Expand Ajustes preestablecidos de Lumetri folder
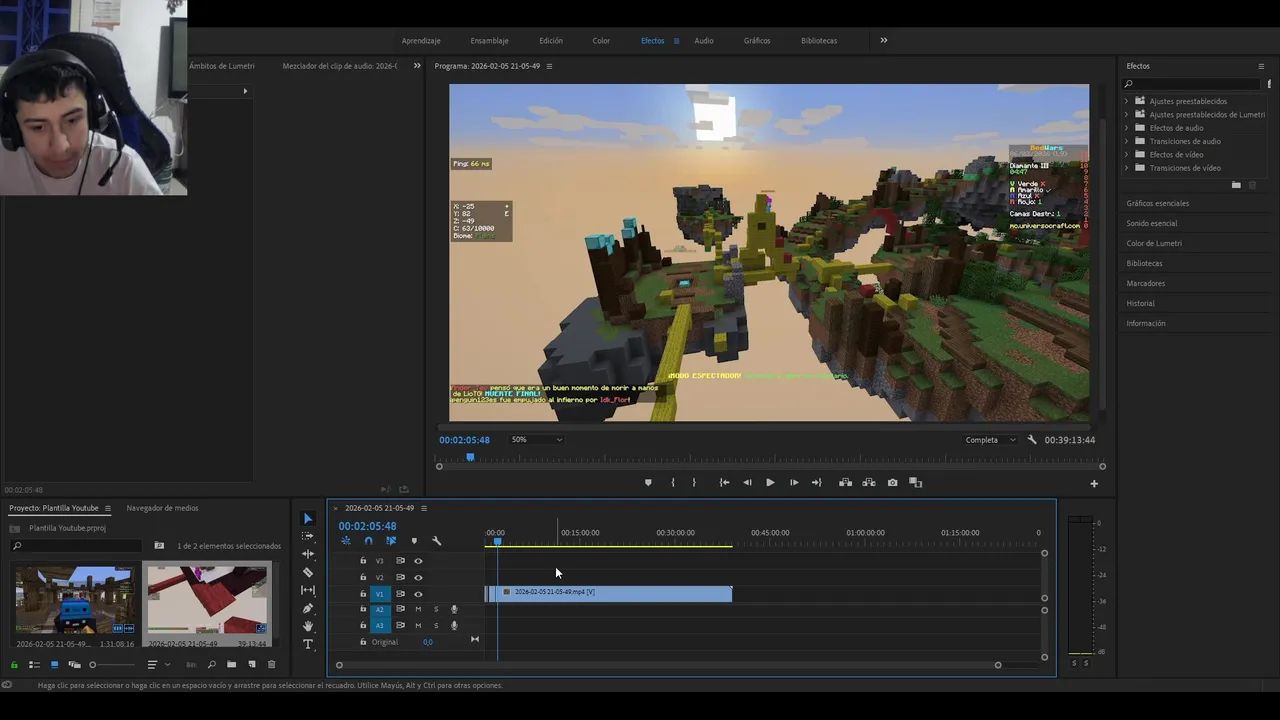The width and height of the screenshot is (1280, 720). (x=1126, y=115)
